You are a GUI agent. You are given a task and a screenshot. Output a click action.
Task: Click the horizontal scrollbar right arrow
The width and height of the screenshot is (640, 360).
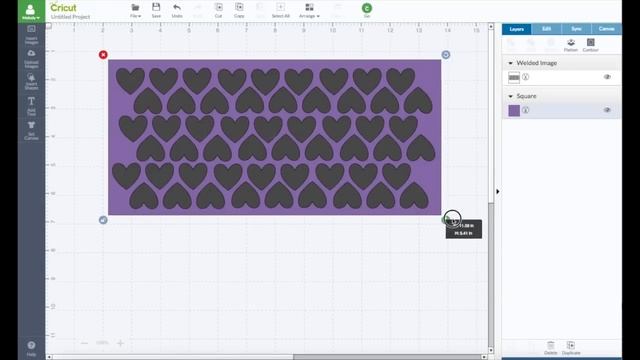pyautogui.click(x=484, y=357)
